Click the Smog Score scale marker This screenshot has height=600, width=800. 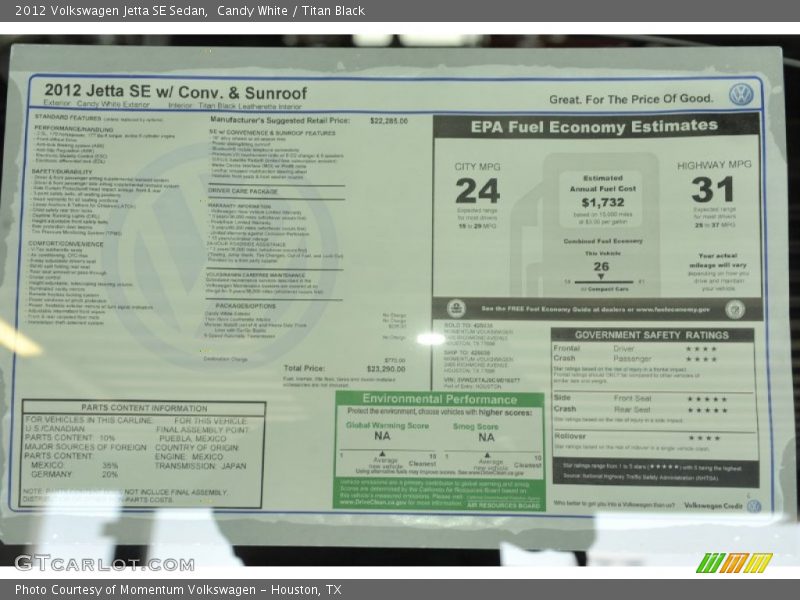tap(487, 455)
